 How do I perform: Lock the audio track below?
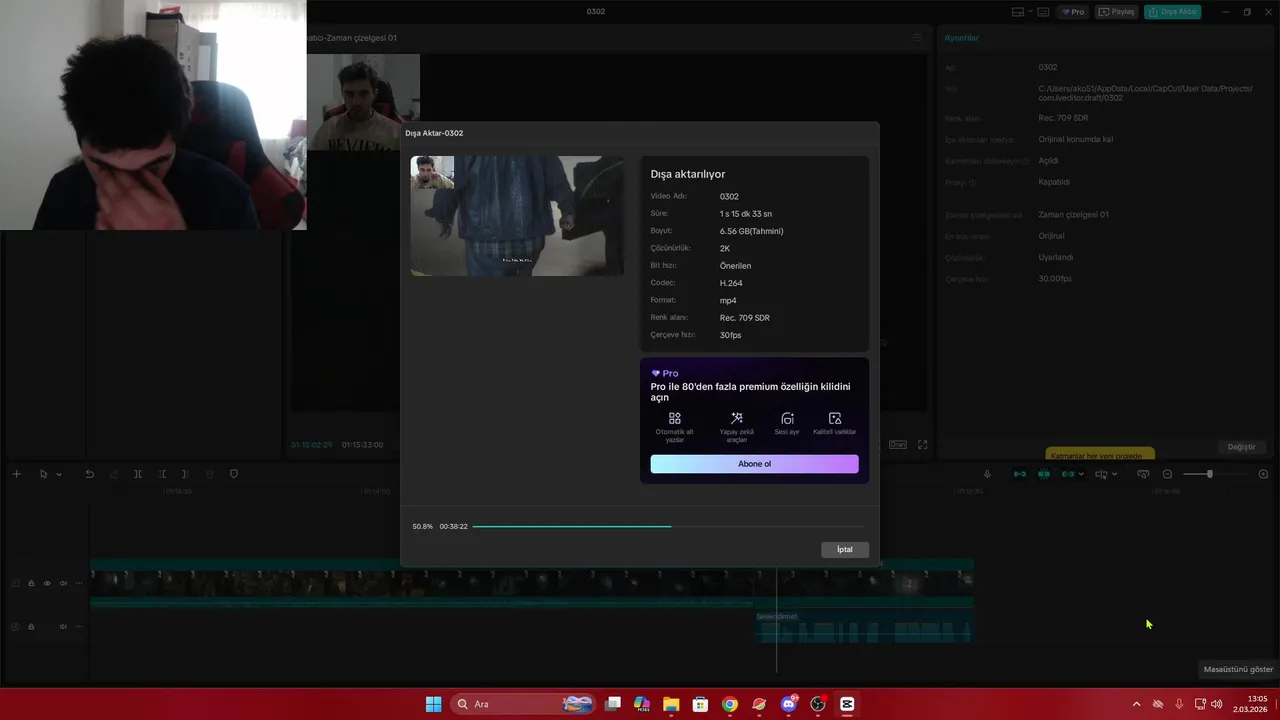[31, 627]
